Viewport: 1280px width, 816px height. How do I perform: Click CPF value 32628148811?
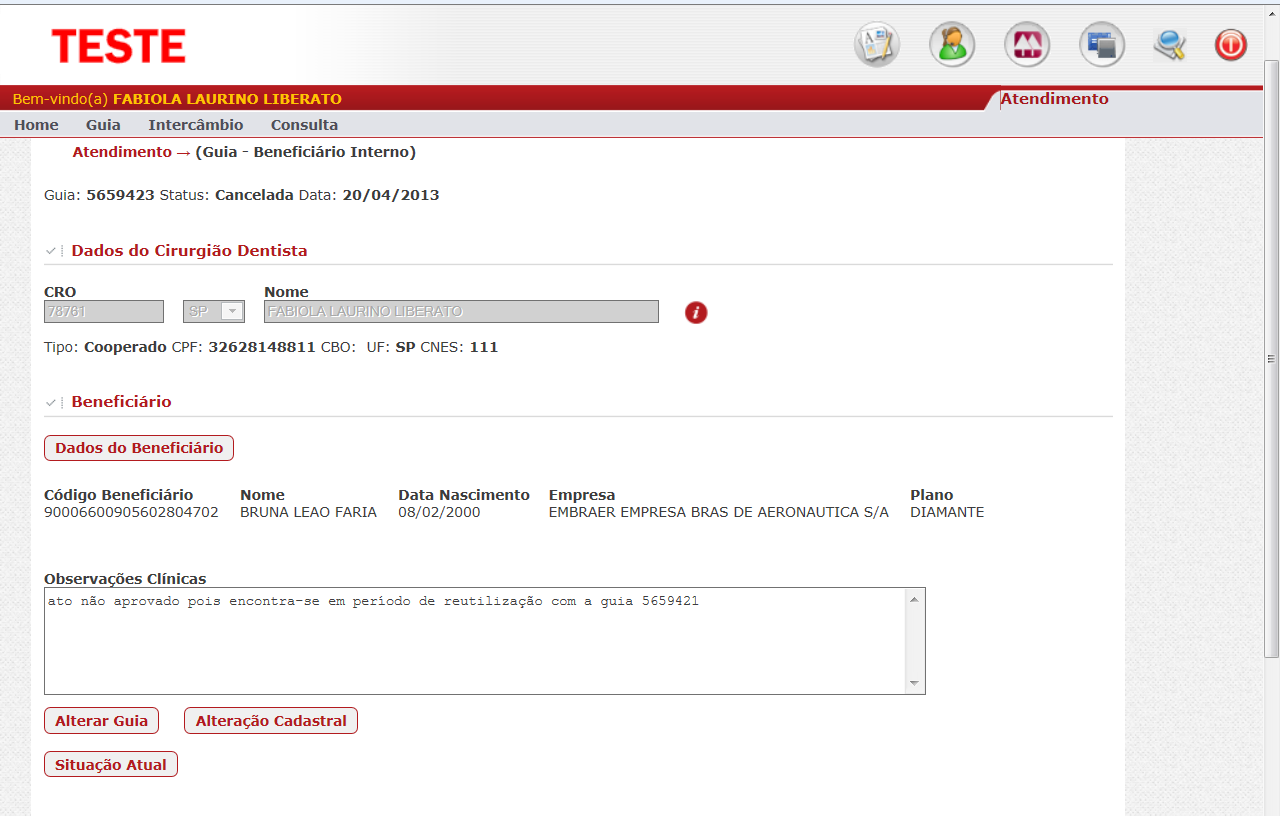pos(262,348)
